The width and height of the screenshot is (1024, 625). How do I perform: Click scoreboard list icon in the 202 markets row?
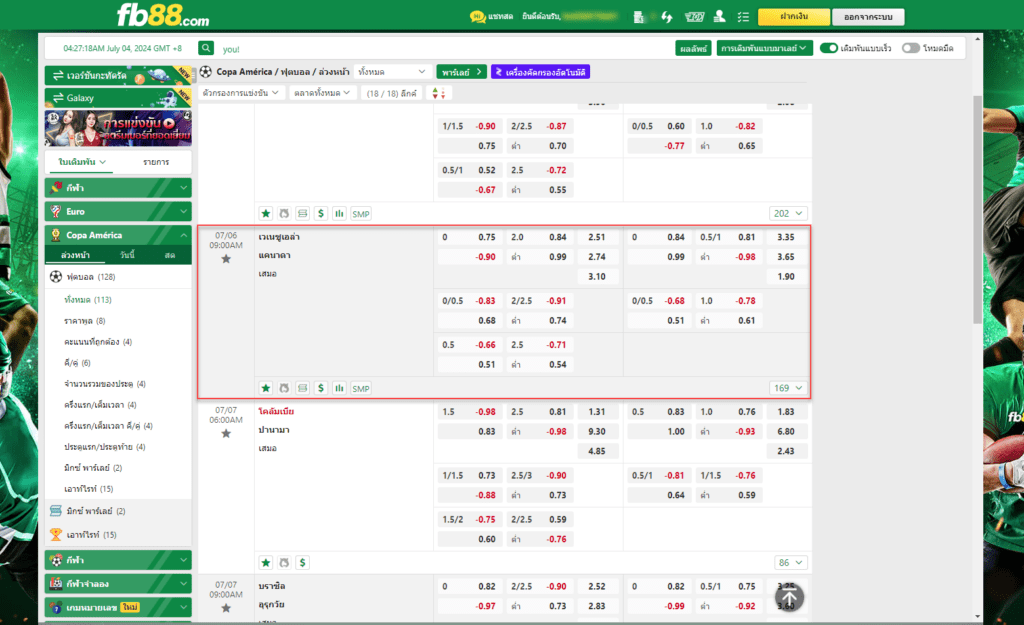click(302, 214)
